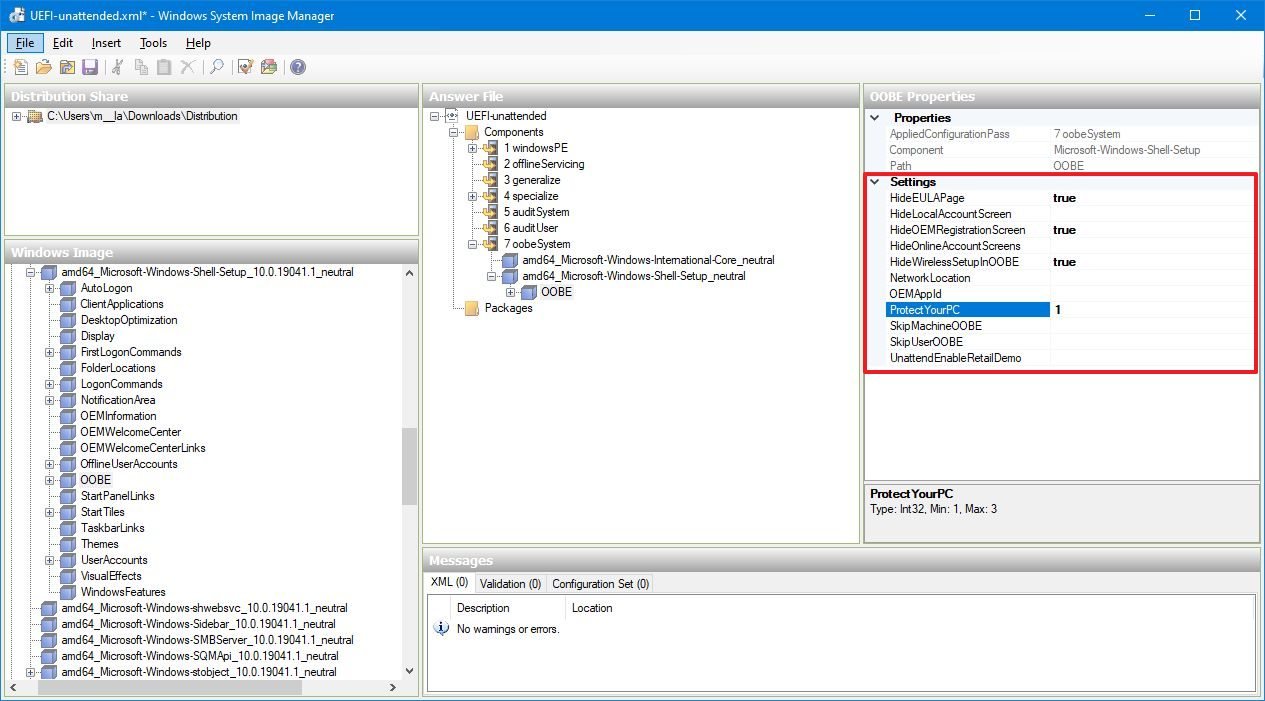1265x701 pixels.
Task: Switch to the Validation (0) tab
Action: [510, 584]
